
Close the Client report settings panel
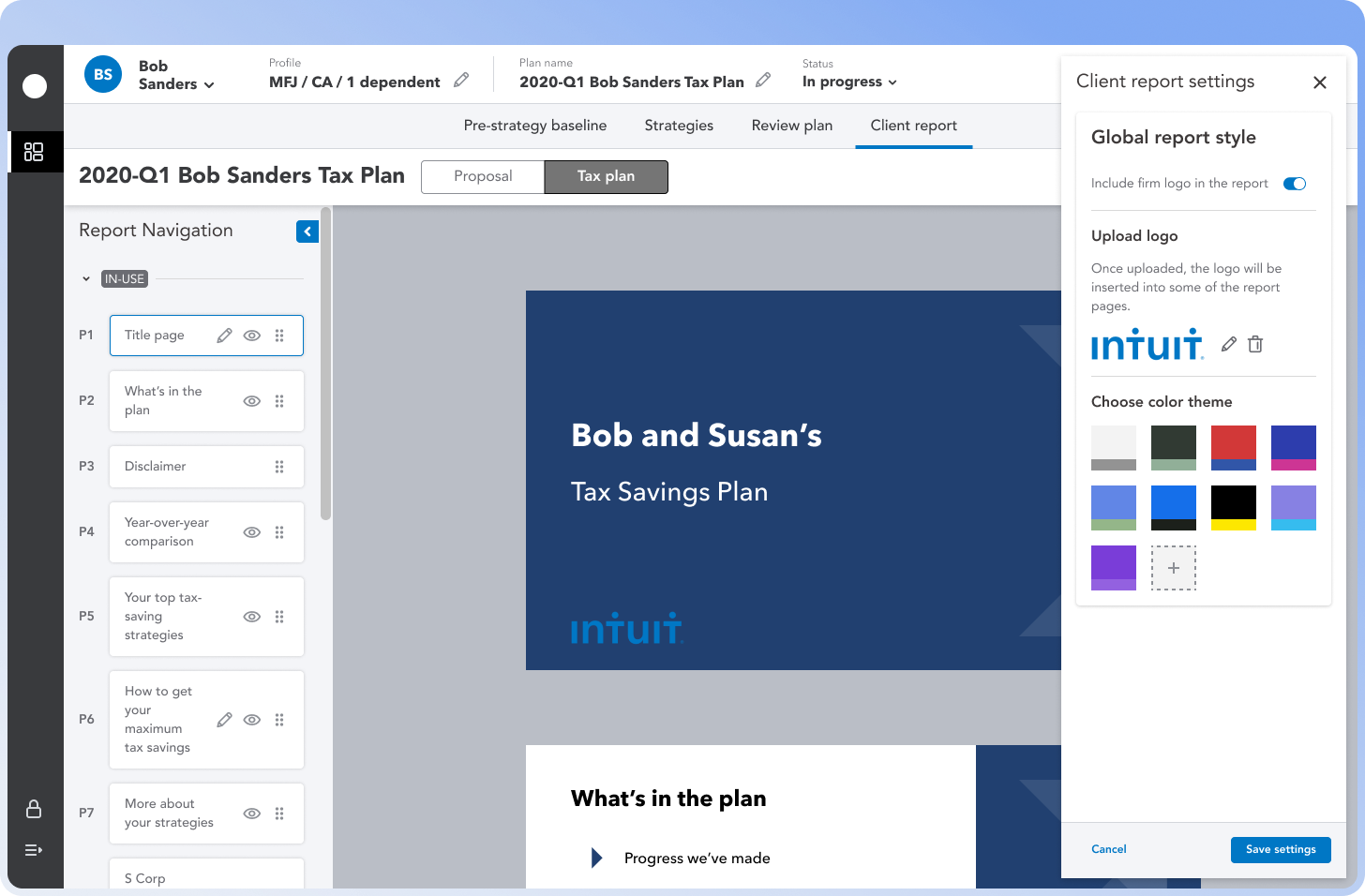(x=1320, y=82)
